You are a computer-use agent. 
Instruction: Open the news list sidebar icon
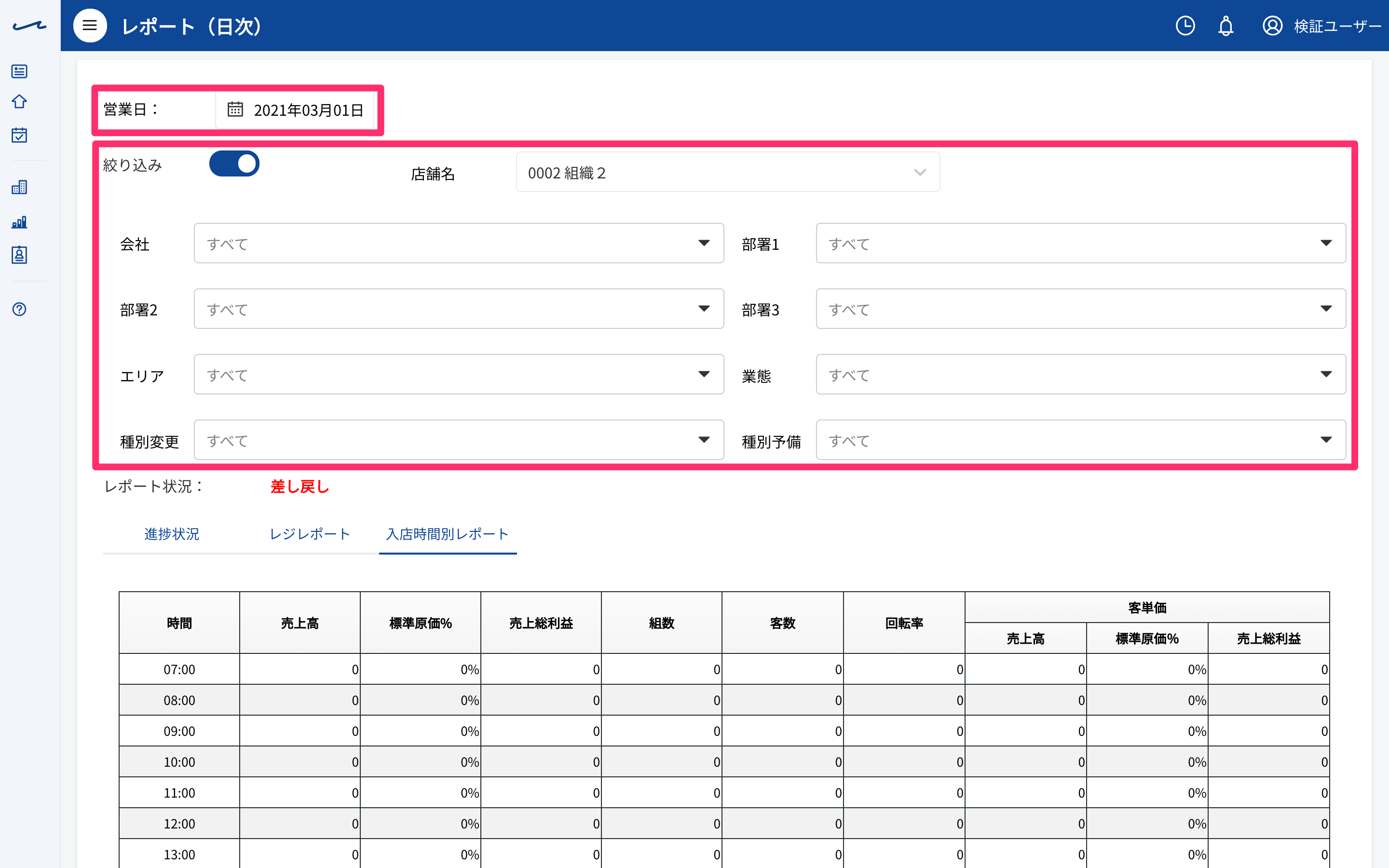tap(19, 71)
